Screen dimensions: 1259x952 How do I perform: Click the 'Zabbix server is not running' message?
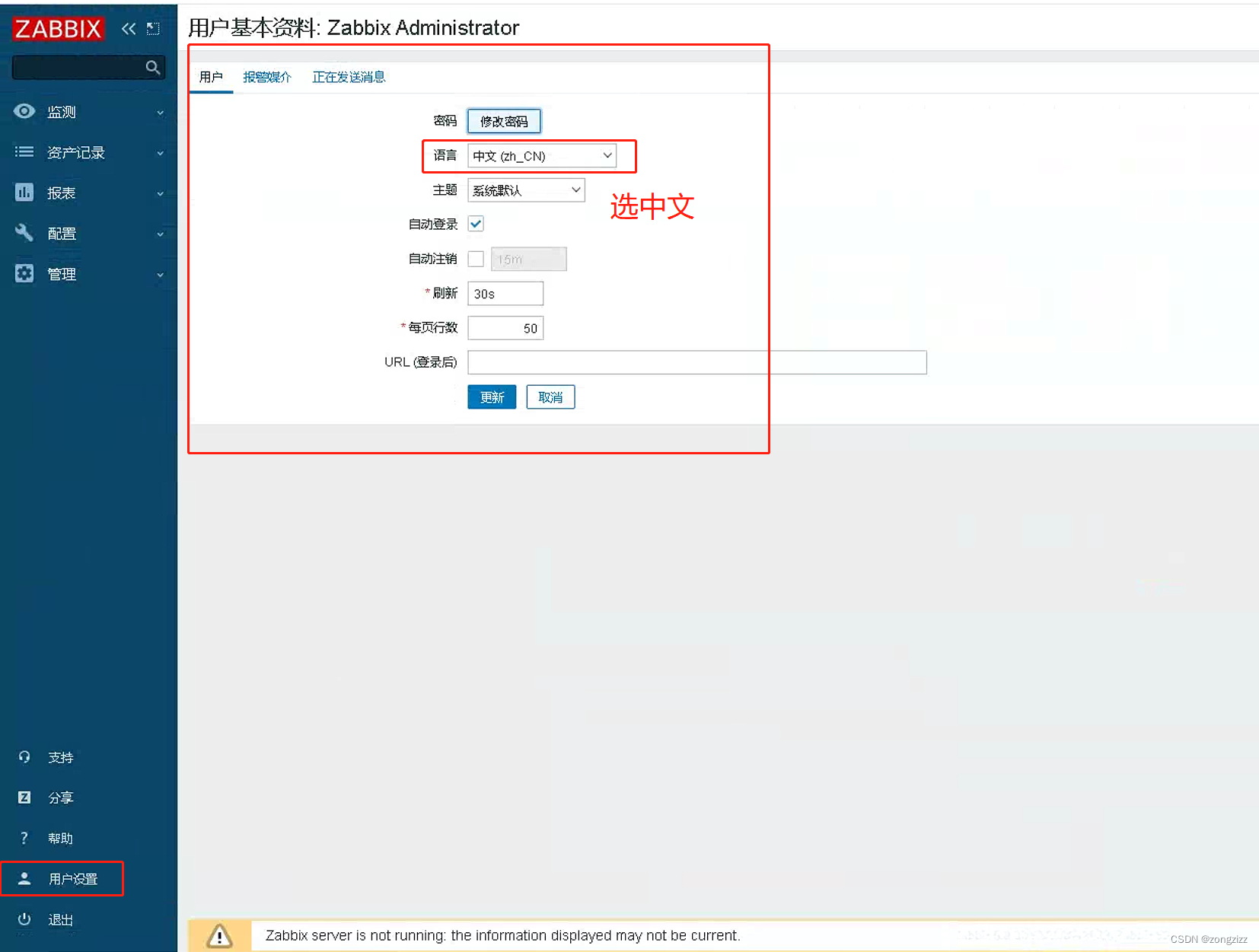point(502,935)
